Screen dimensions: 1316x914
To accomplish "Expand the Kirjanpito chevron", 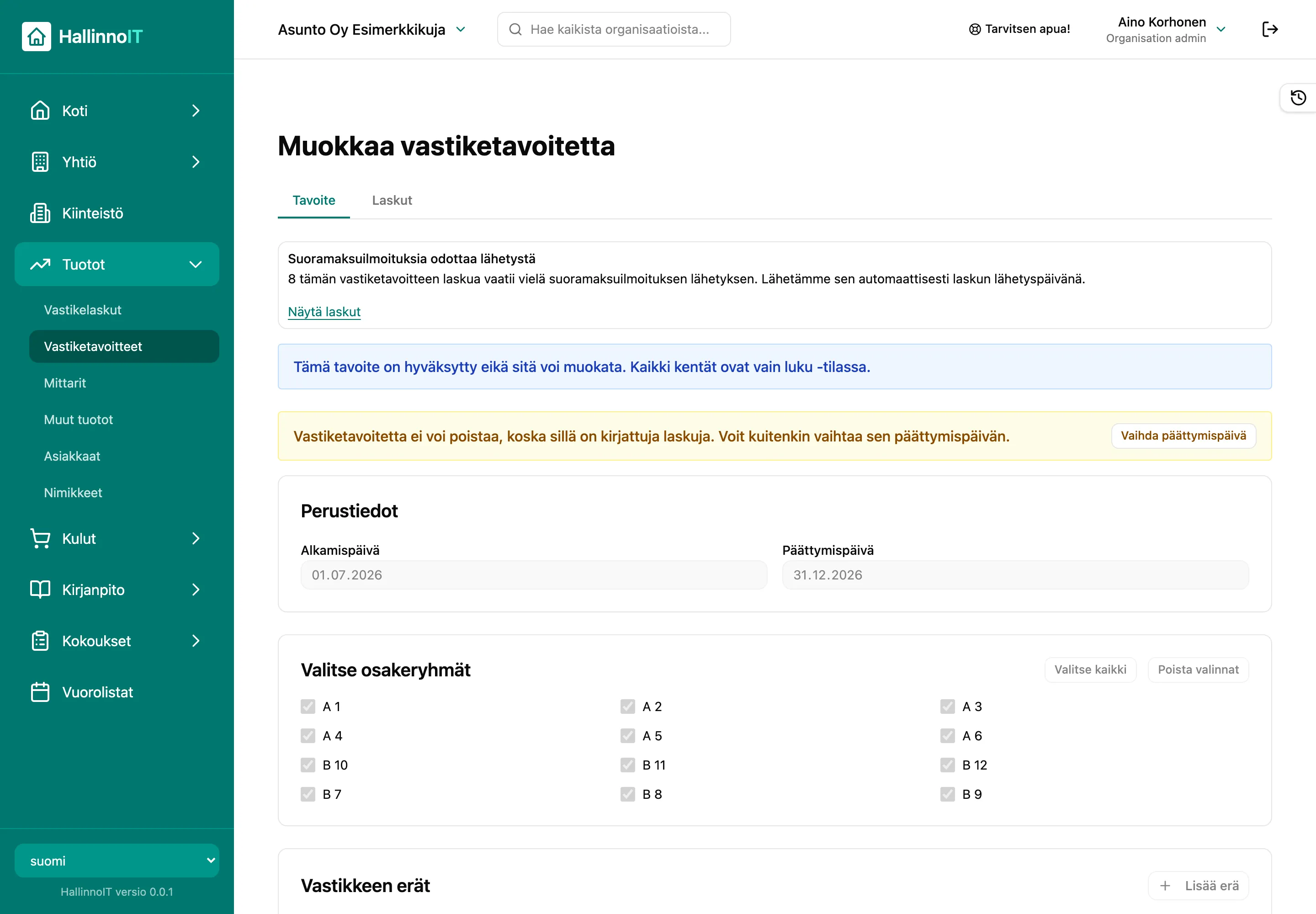I will pyautogui.click(x=196, y=589).
